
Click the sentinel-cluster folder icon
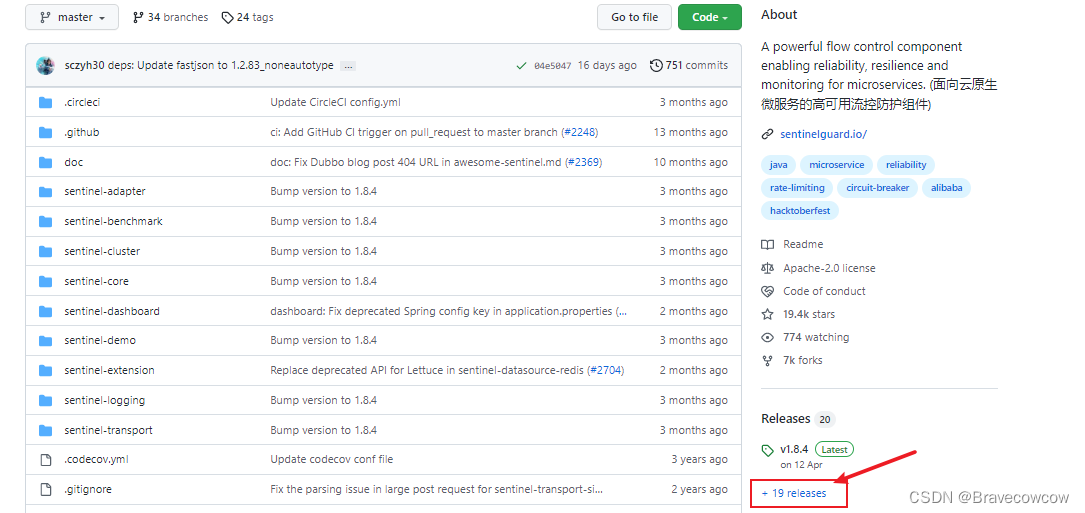(46, 251)
